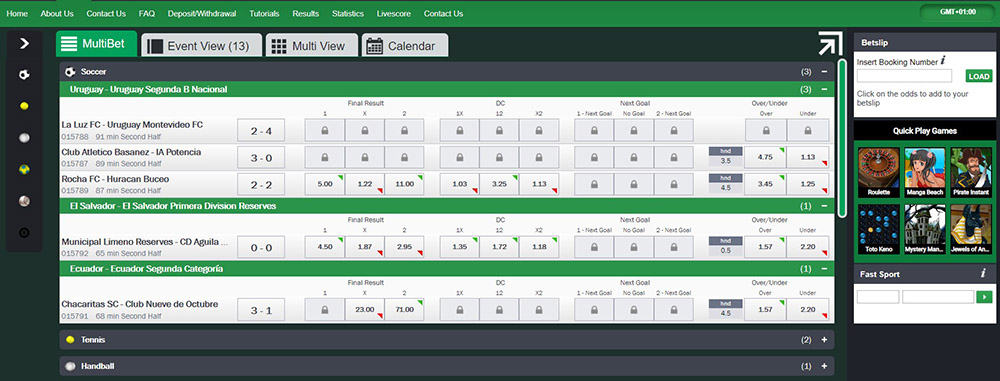1000x381 pixels.
Task: Click the first Fast Sport input field
Action: [x=878, y=297]
